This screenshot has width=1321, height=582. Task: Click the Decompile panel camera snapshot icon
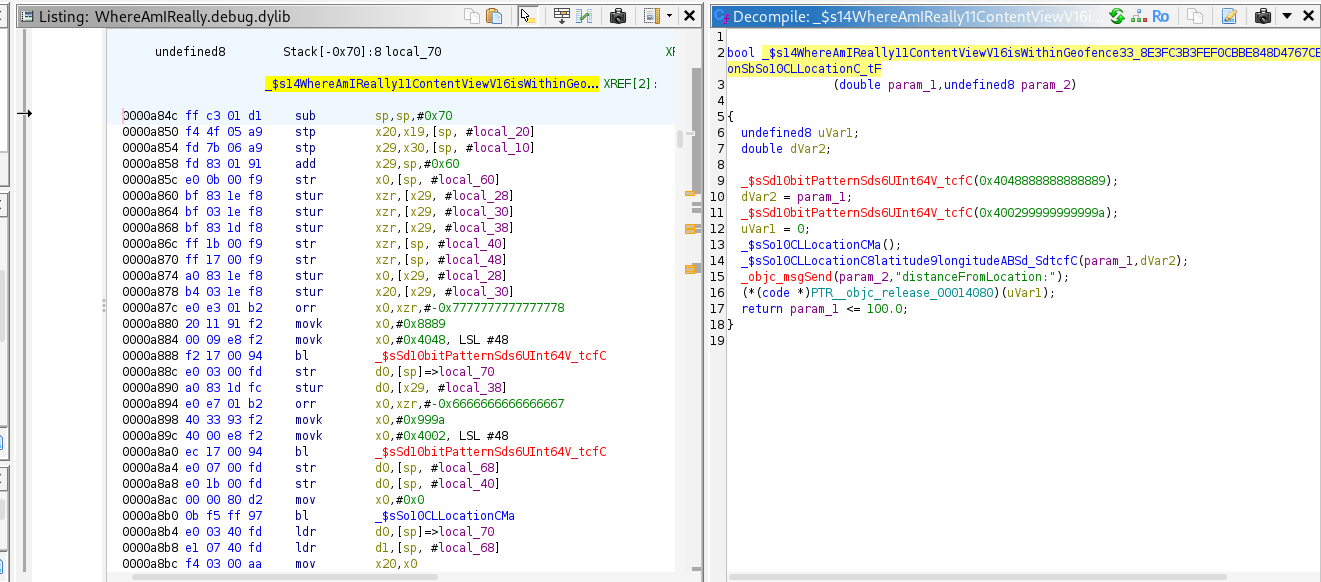click(x=1263, y=16)
